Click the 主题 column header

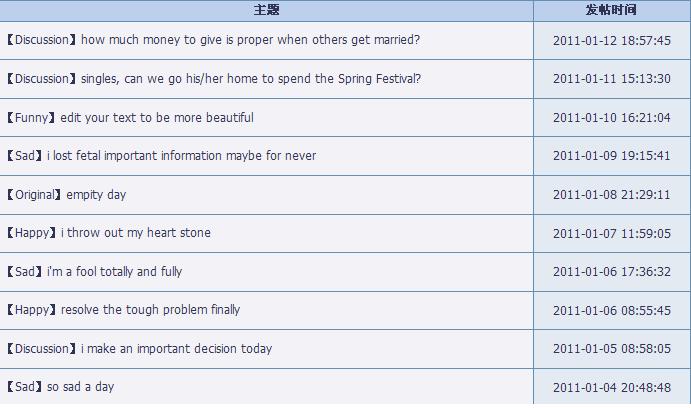(266, 10)
